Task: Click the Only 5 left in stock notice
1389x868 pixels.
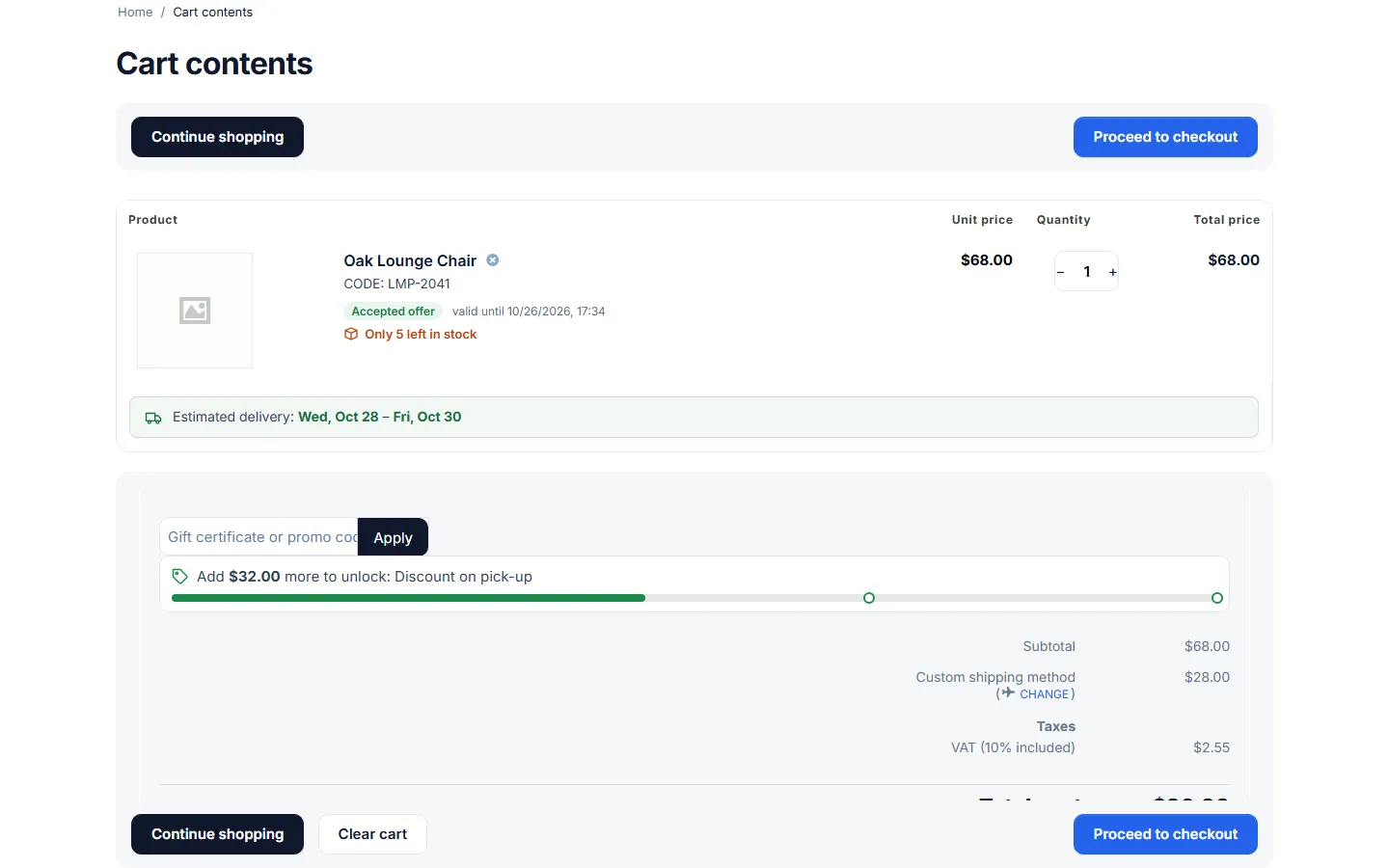Action: pyautogui.click(x=421, y=335)
